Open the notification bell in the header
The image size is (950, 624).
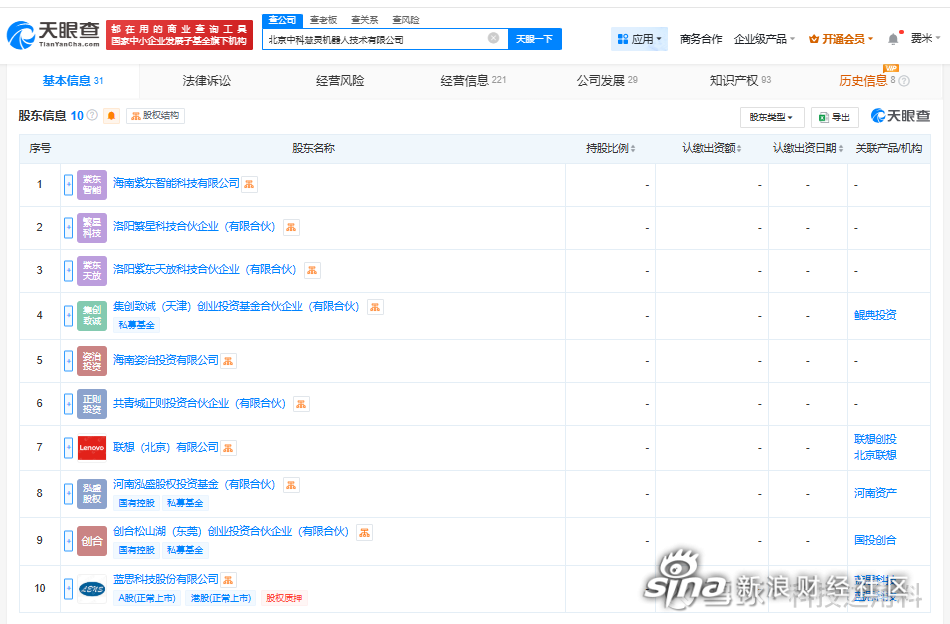click(893, 39)
